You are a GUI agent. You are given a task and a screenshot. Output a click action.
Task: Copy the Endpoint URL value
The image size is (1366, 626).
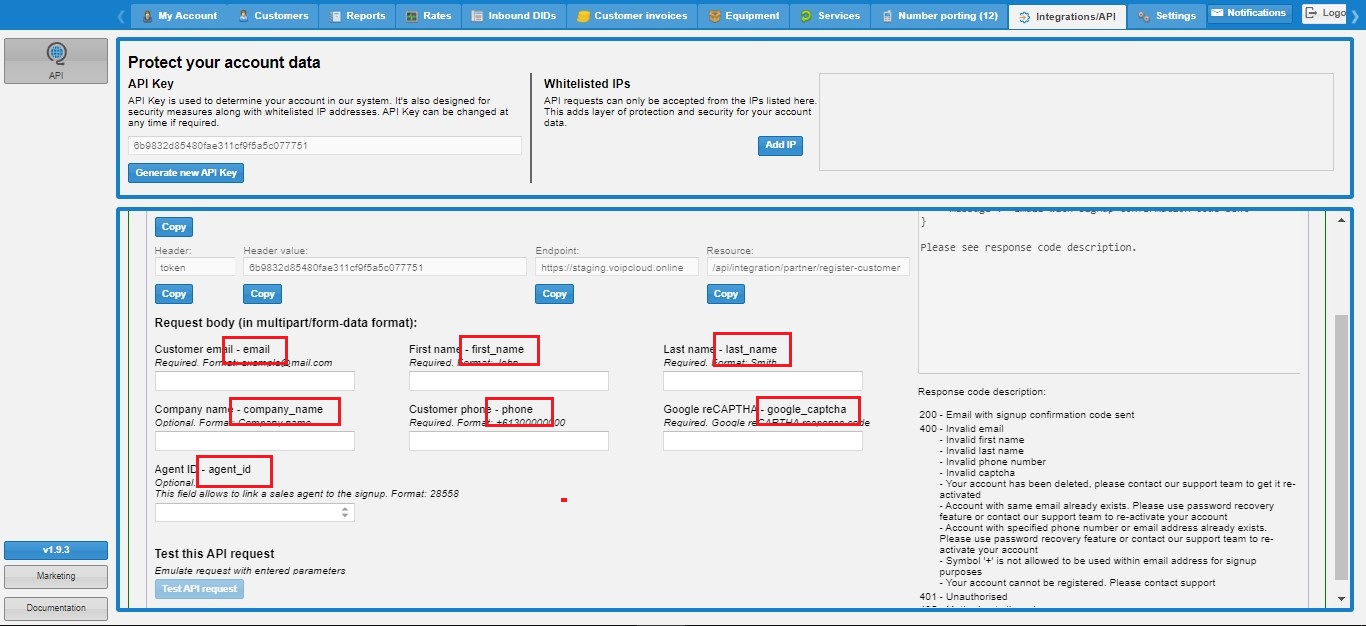click(554, 294)
